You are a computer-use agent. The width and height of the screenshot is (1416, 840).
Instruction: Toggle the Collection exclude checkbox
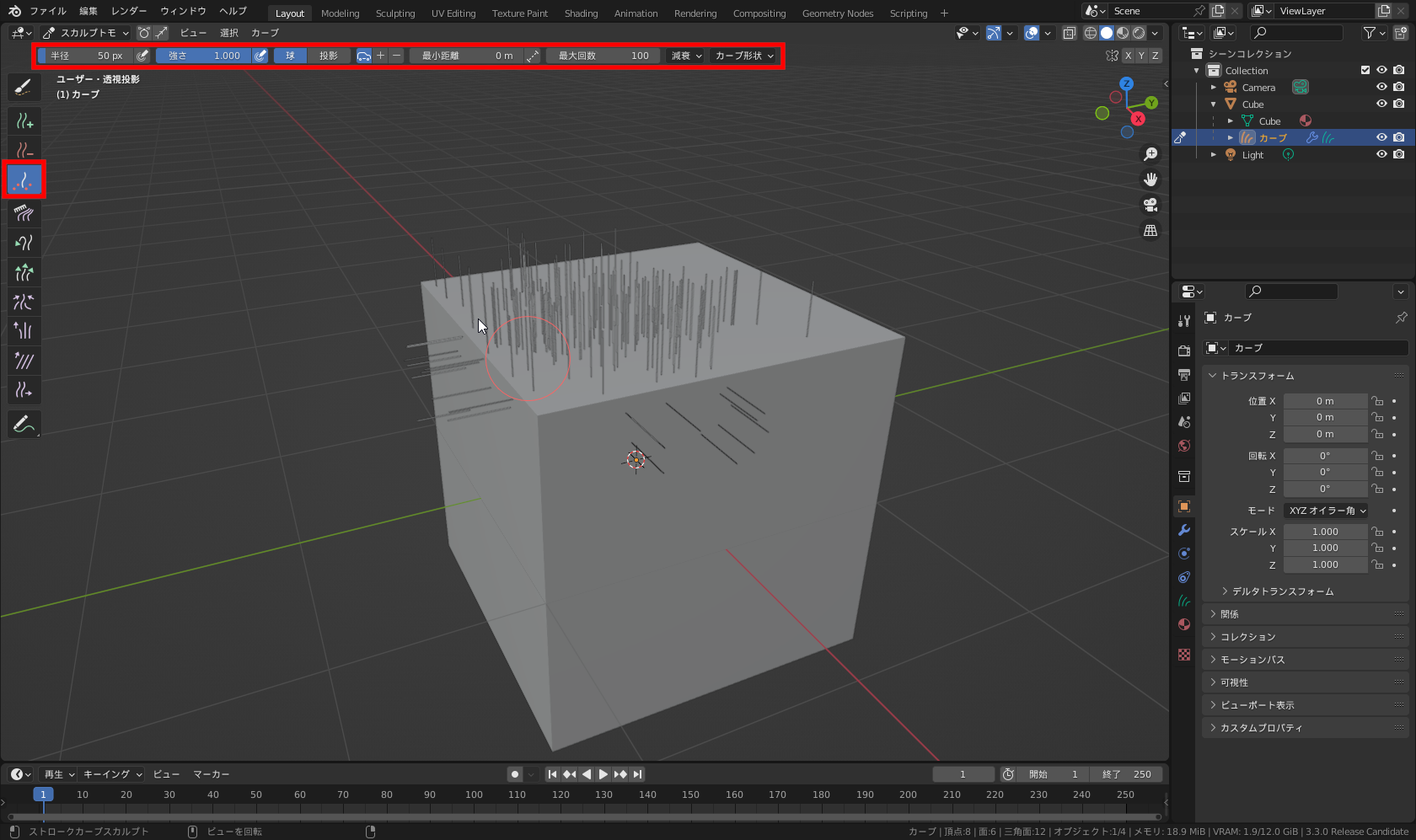coord(1365,70)
